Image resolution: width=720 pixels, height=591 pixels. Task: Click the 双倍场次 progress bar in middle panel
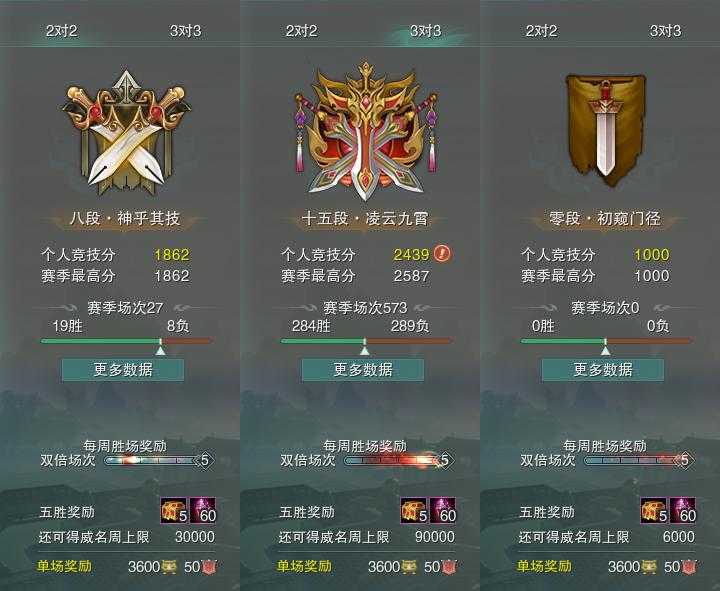(394, 460)
